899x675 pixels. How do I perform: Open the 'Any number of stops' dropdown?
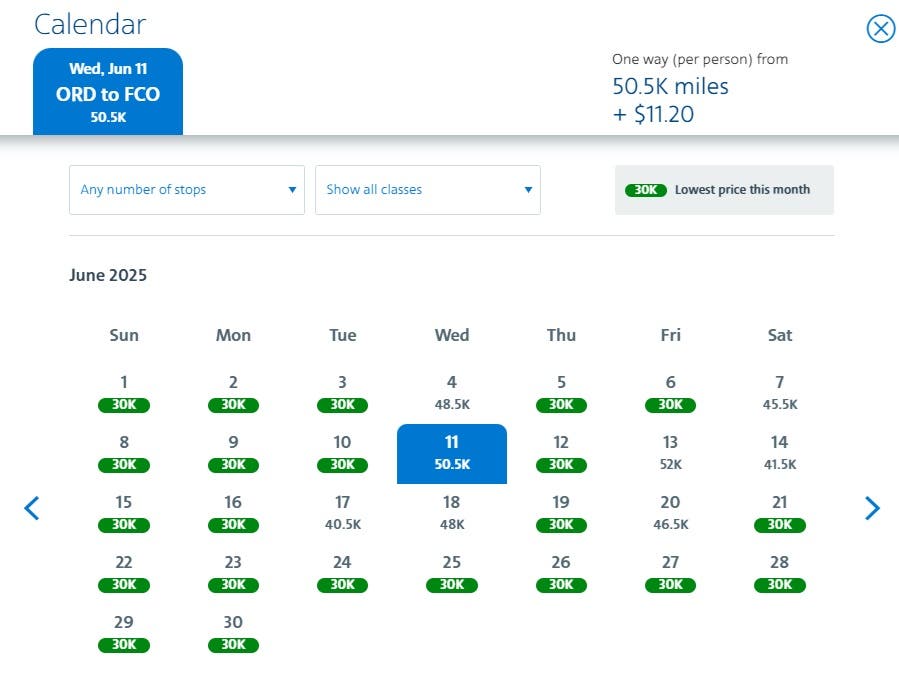tap(187, 190)
